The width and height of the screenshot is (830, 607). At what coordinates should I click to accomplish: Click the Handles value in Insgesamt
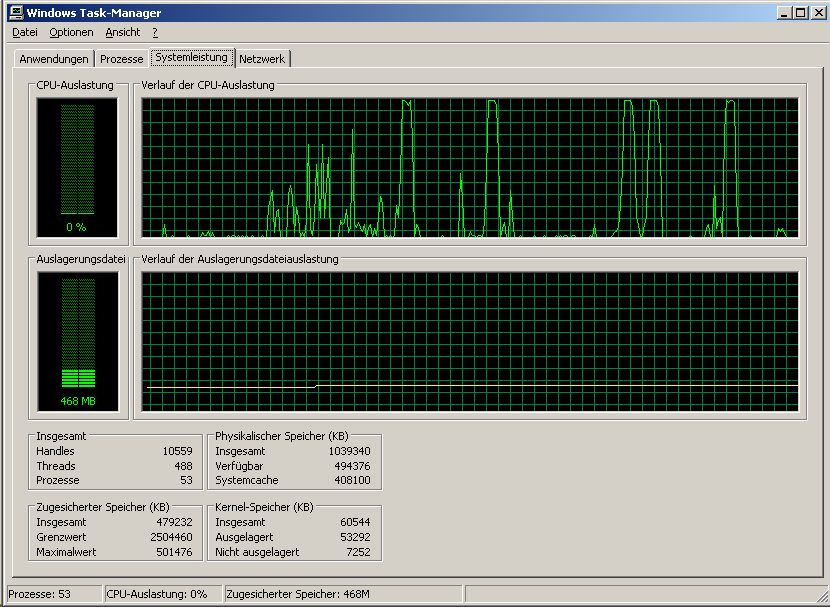[x=177, y=451]
